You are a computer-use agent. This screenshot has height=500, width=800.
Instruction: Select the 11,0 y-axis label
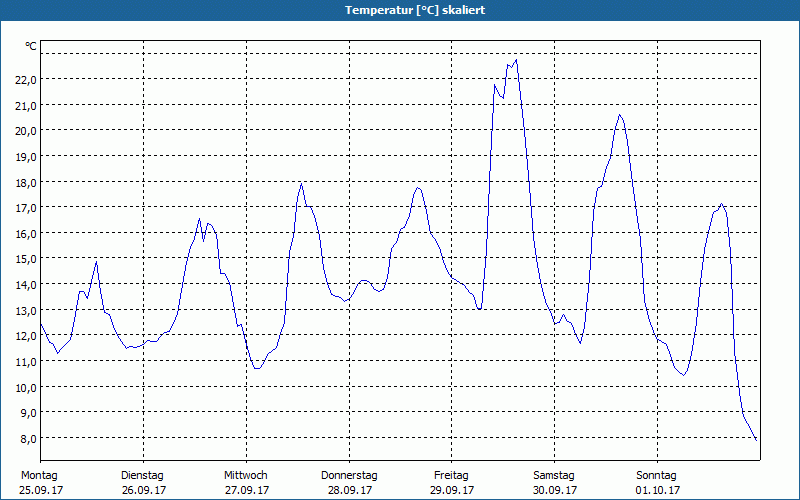coord(27,362)
